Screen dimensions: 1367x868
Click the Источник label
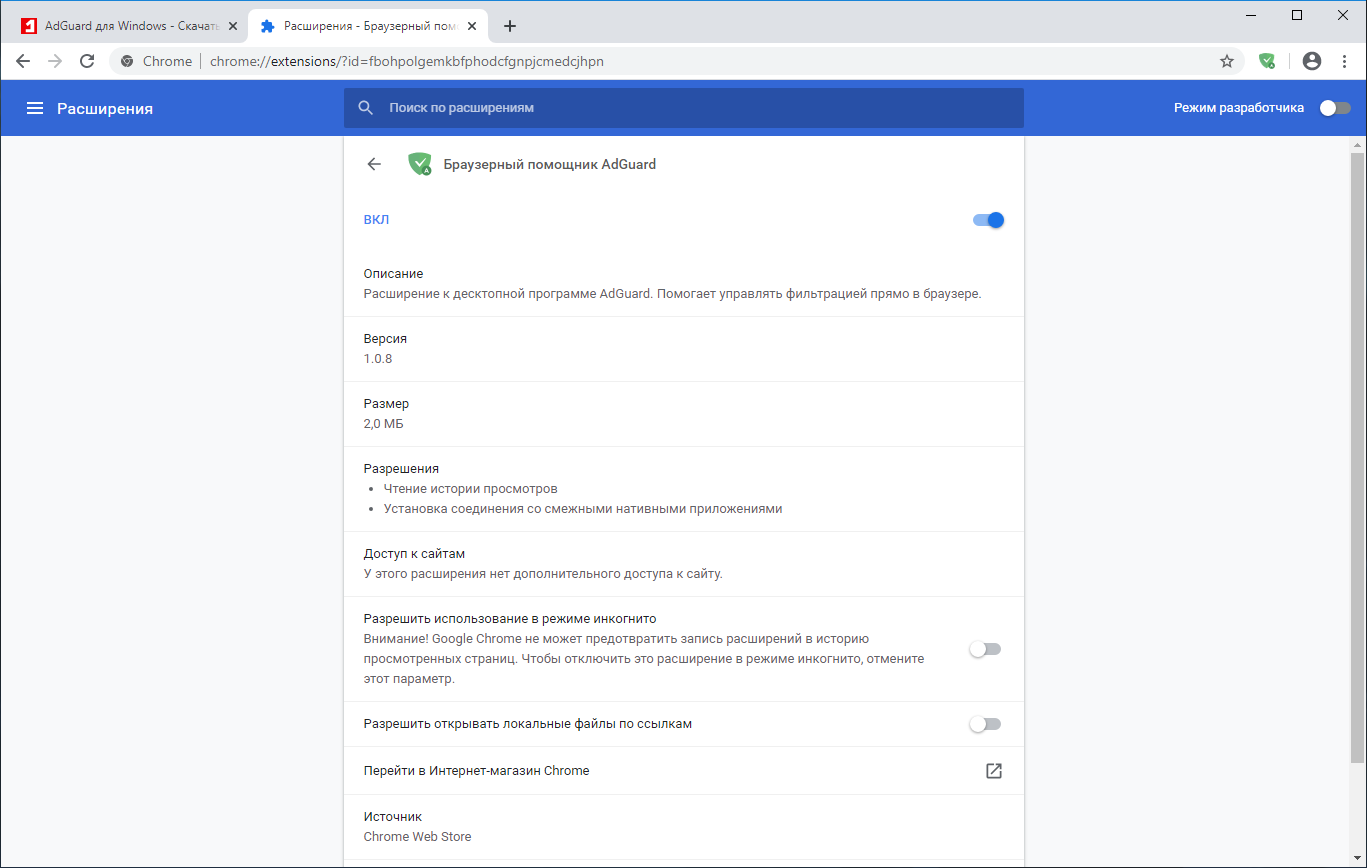[393, 816]
